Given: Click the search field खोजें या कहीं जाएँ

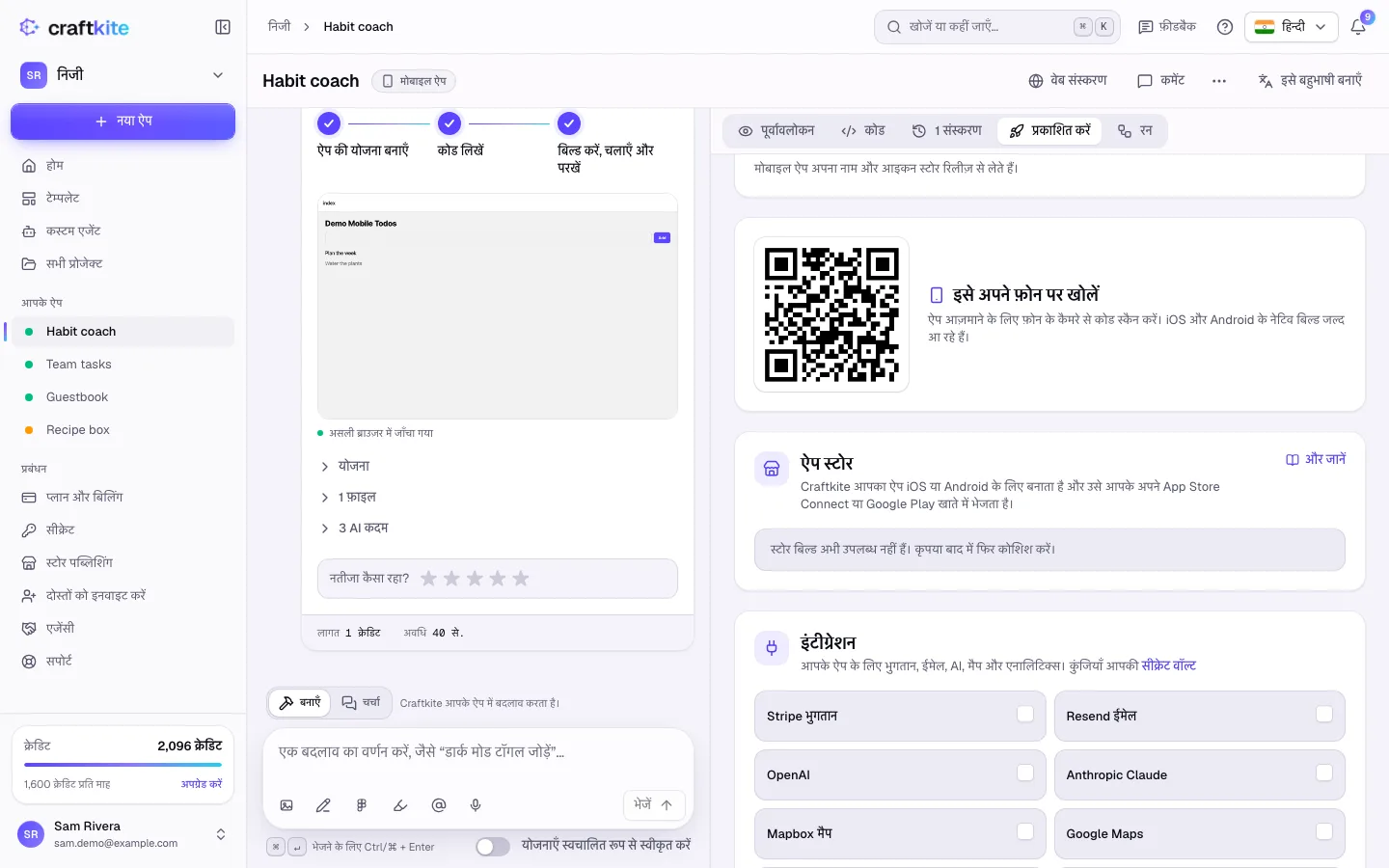Looking at the screenshot, I should click(997, 27).
